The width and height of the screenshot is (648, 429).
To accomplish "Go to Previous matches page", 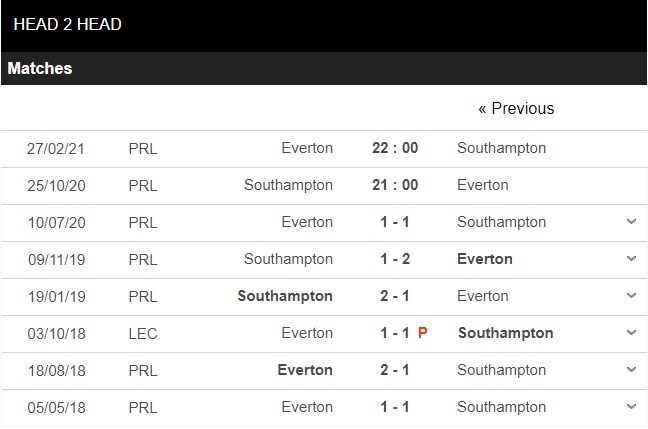I will (516, 108).
